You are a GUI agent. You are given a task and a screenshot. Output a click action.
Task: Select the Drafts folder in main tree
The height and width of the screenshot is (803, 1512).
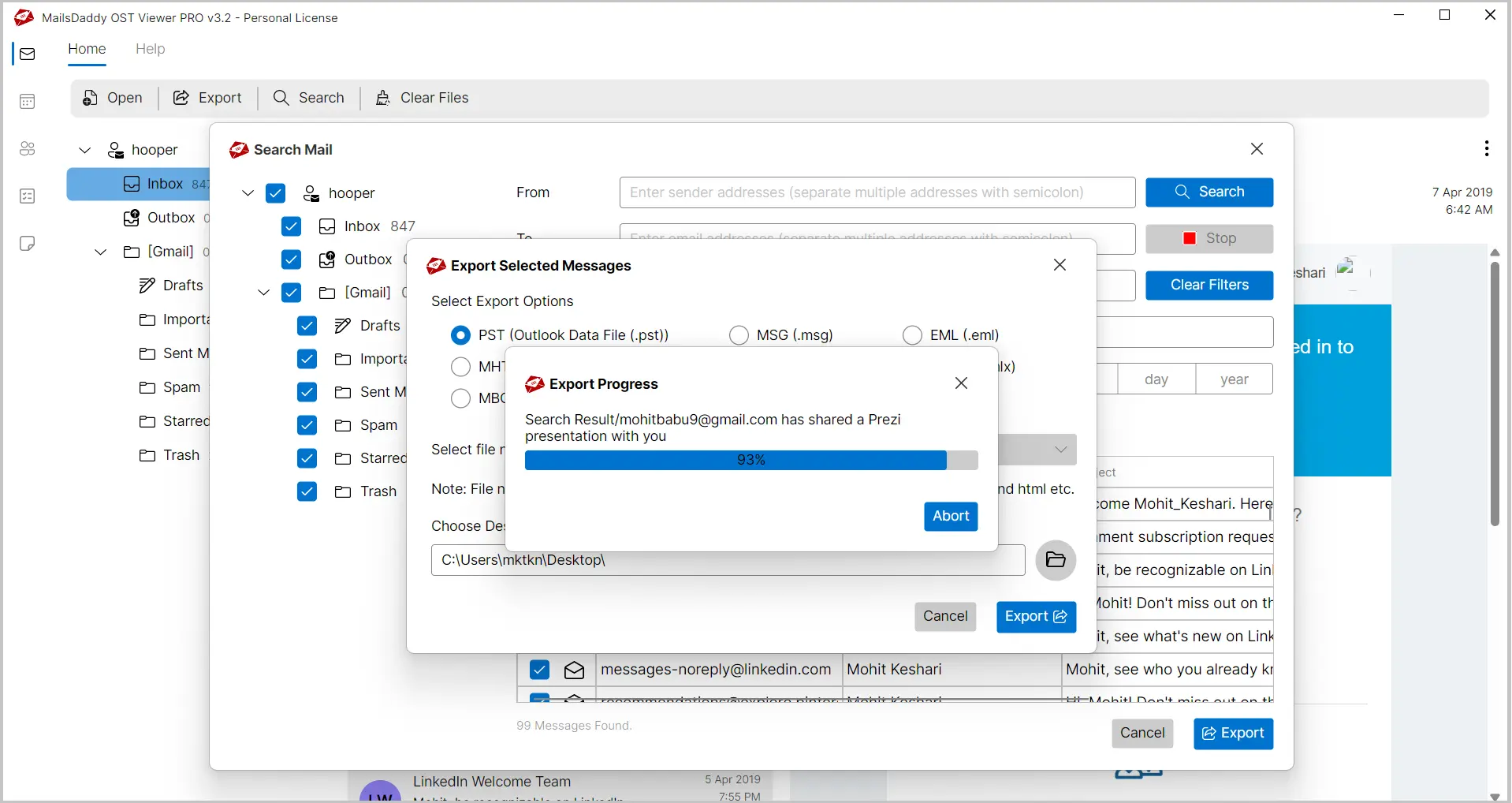(171, 286)
